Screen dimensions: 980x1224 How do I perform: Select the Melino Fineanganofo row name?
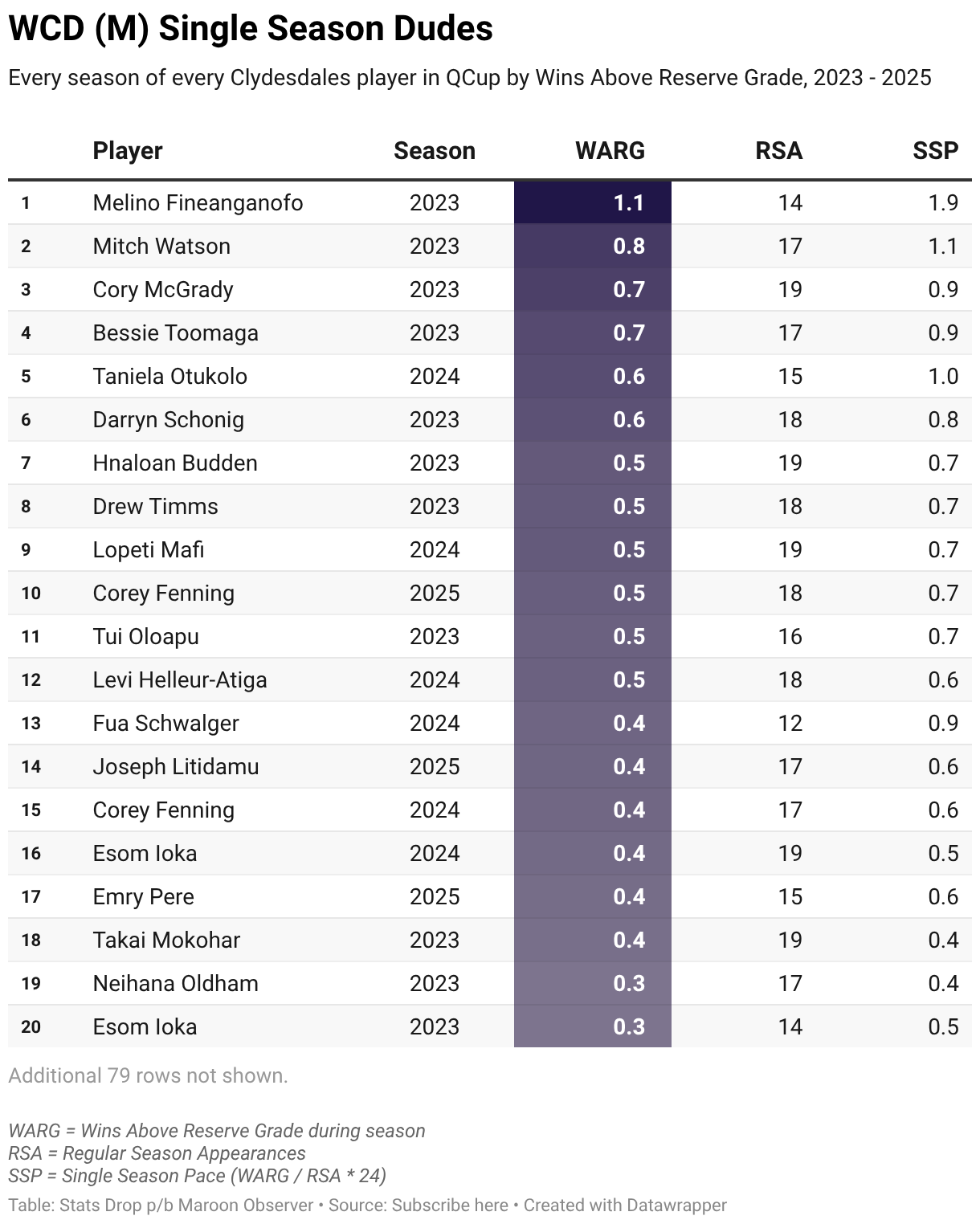(x=198, y=202)
